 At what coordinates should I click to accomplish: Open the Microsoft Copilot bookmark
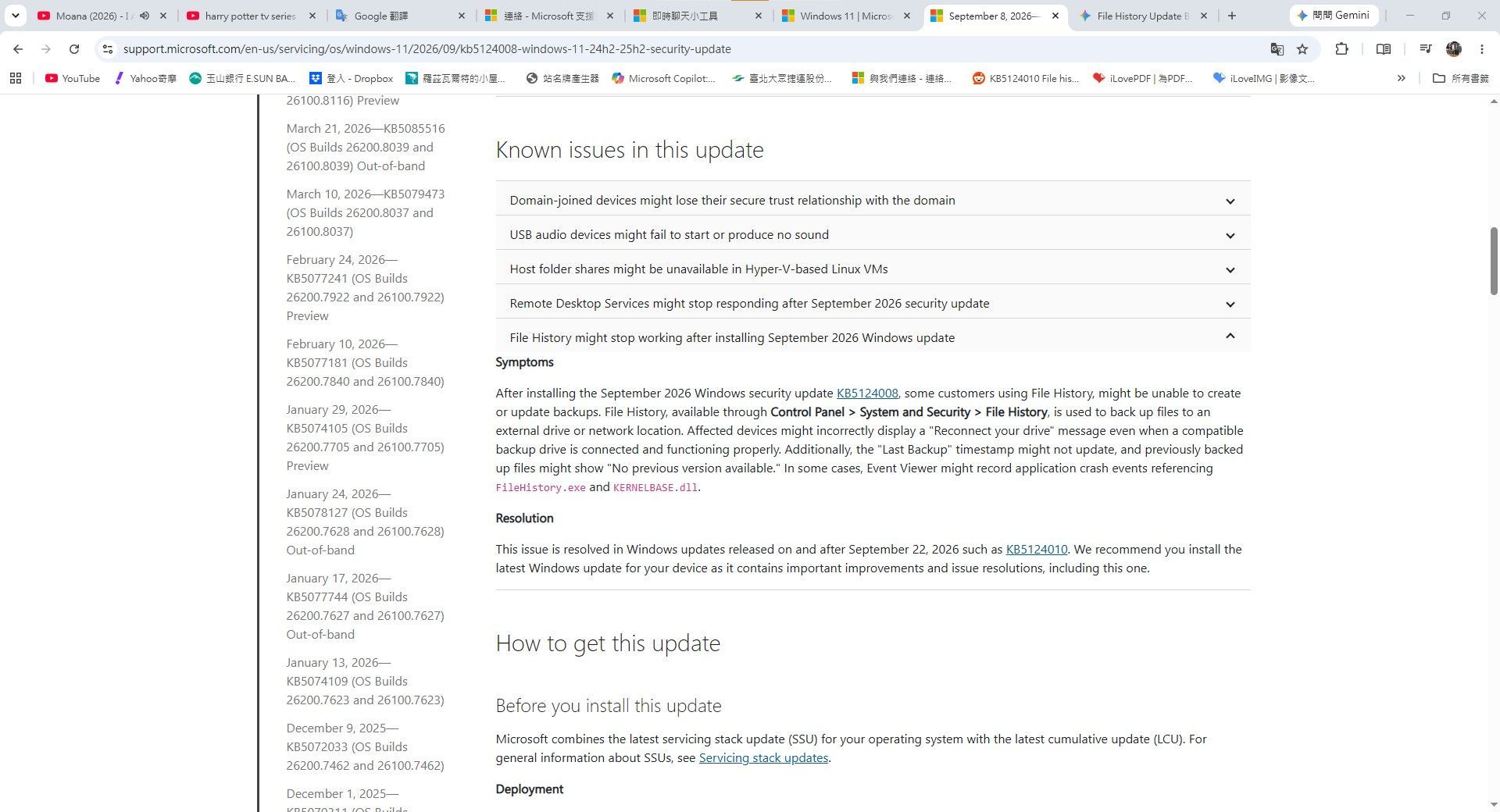pyautogui.click(x=663, y=78)
